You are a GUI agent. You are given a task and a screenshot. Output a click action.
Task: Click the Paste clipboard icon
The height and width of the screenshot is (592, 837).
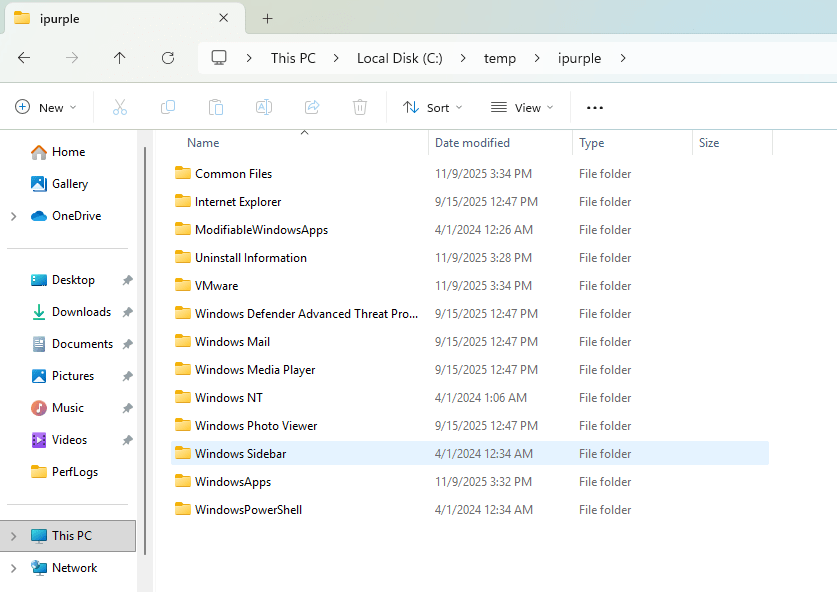point(216,108)
